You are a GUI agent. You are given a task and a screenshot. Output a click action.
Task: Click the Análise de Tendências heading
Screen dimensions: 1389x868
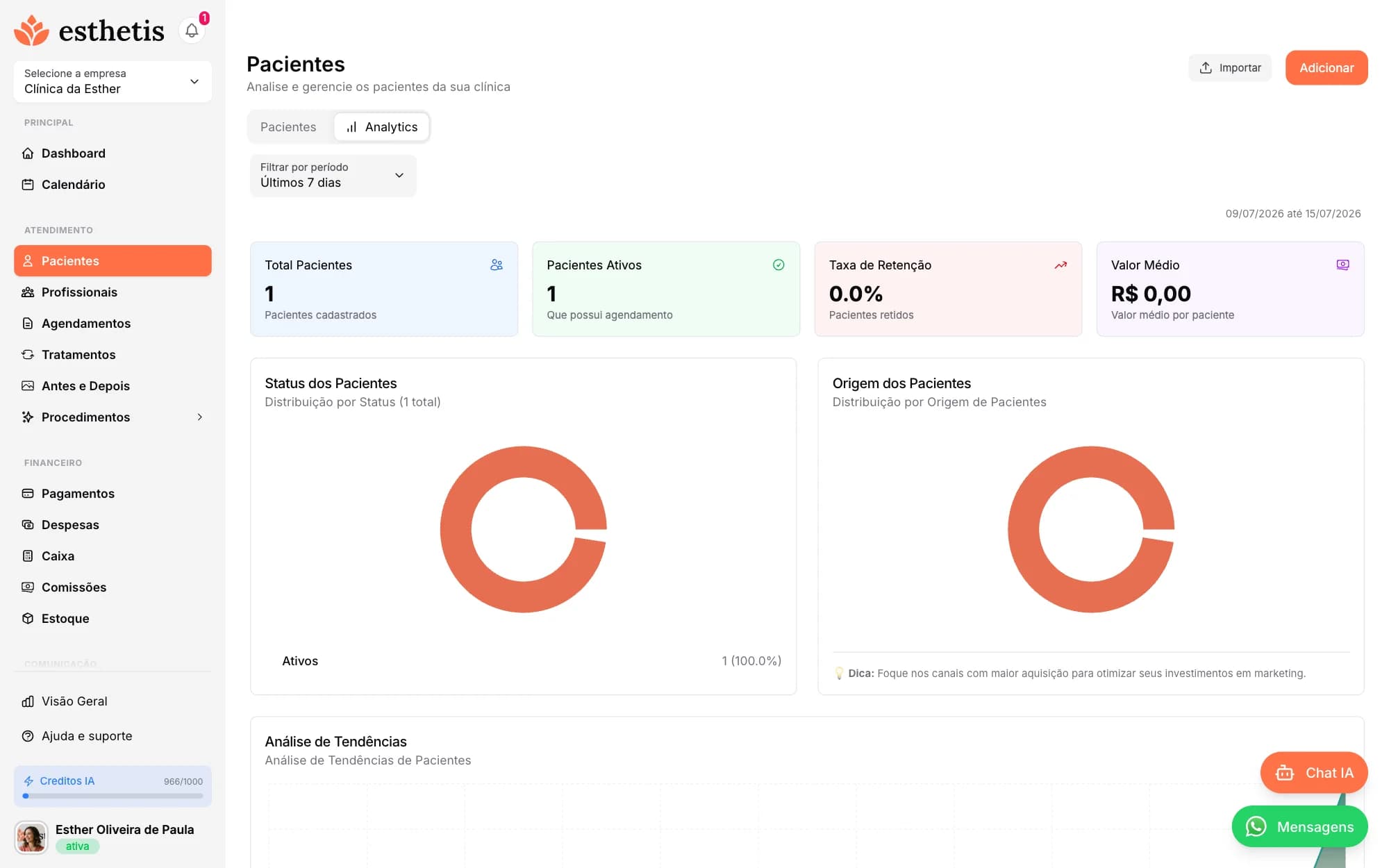click(x=335, y=742)
